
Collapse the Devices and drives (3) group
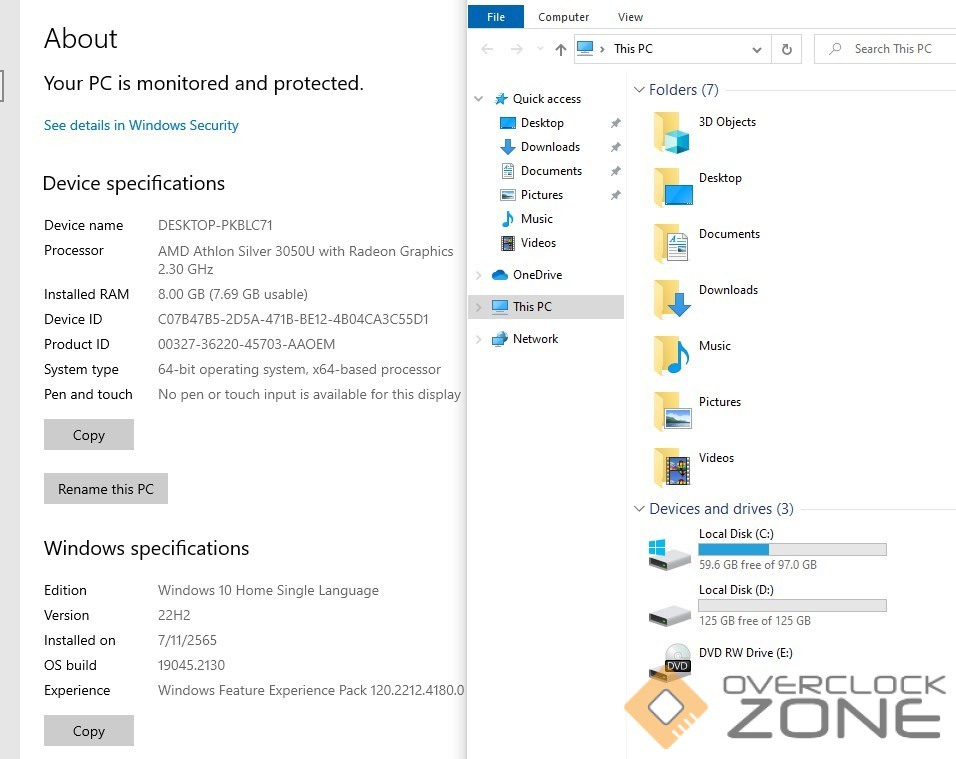pos(639,508)
